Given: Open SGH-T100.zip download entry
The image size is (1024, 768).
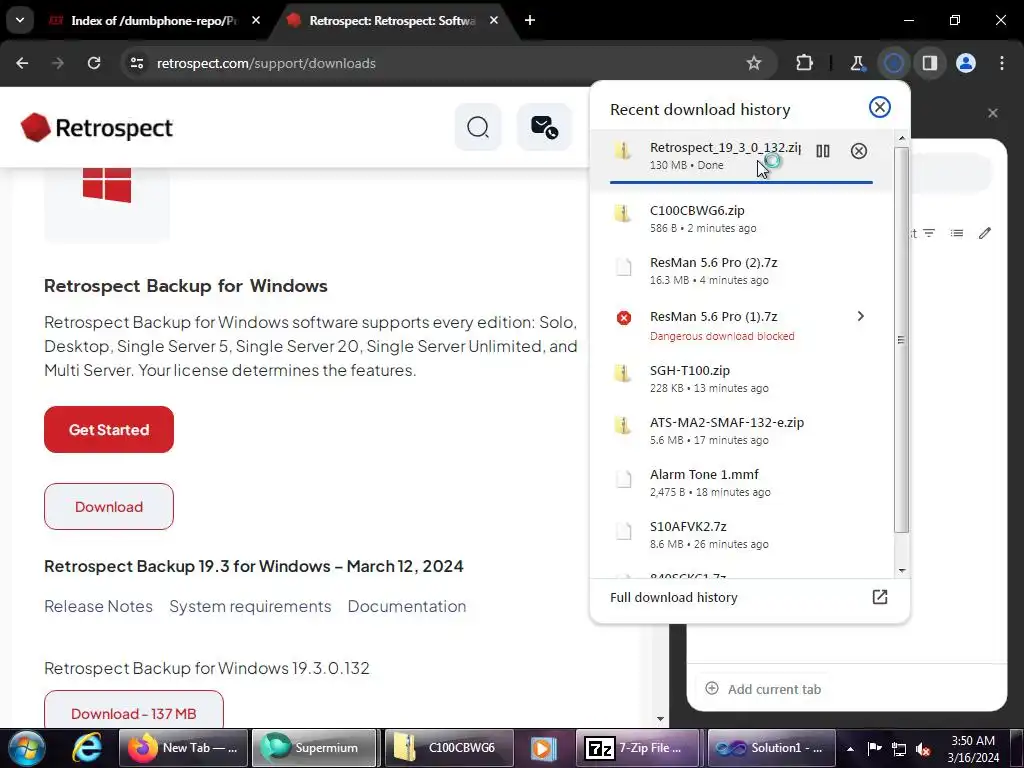Looking at the screenshot, I should (741, 379).
